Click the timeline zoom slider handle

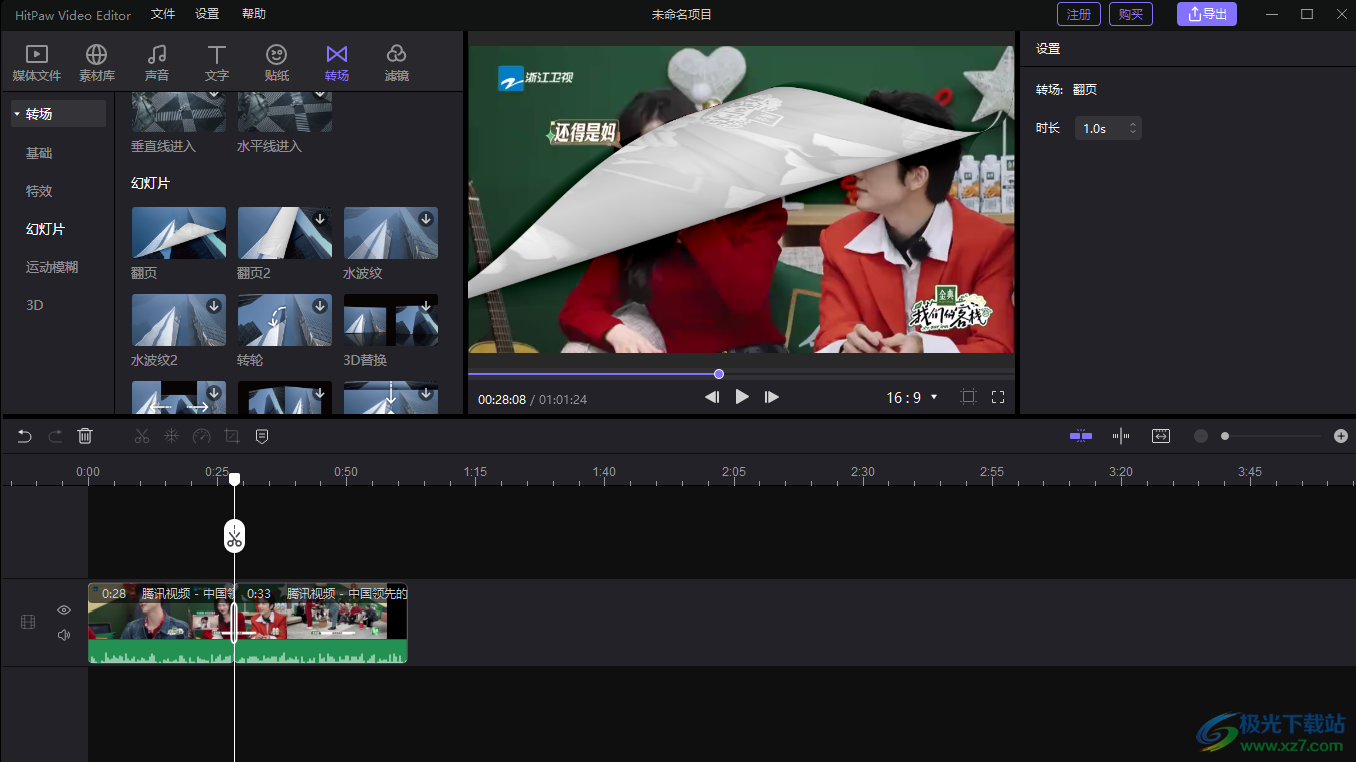point(1225,436)
